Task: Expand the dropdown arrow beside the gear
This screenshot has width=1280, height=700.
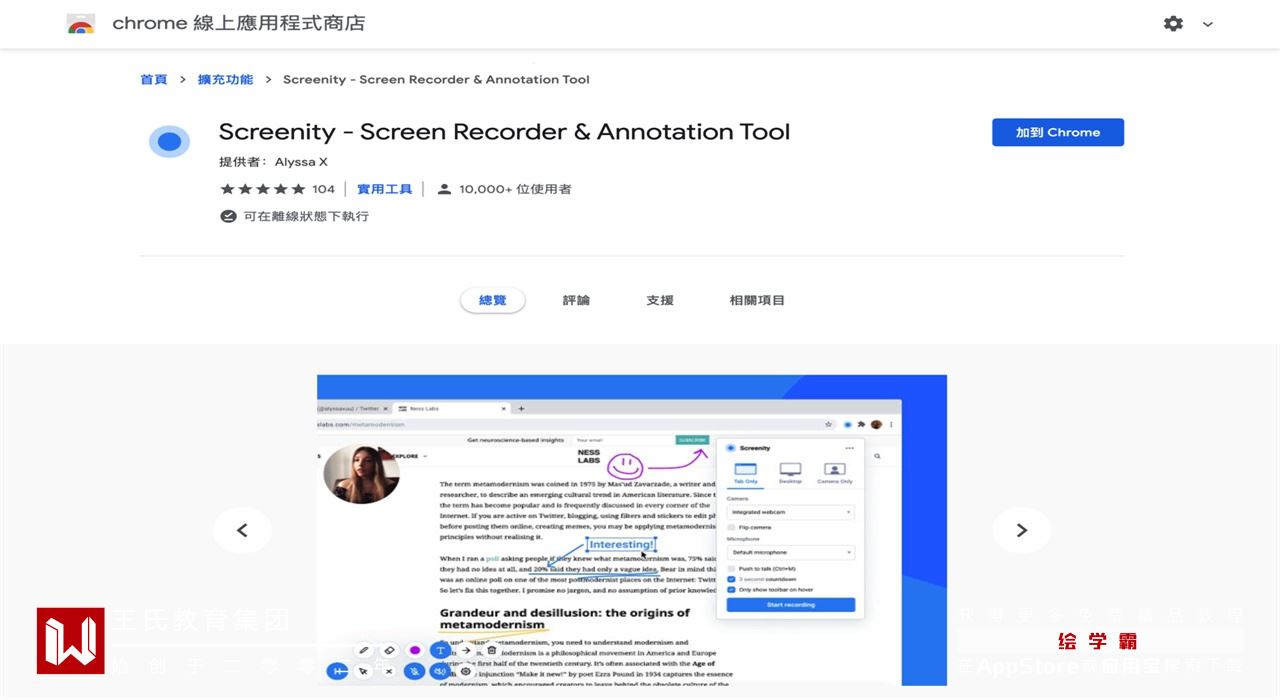Action: tap(1207, 24)
